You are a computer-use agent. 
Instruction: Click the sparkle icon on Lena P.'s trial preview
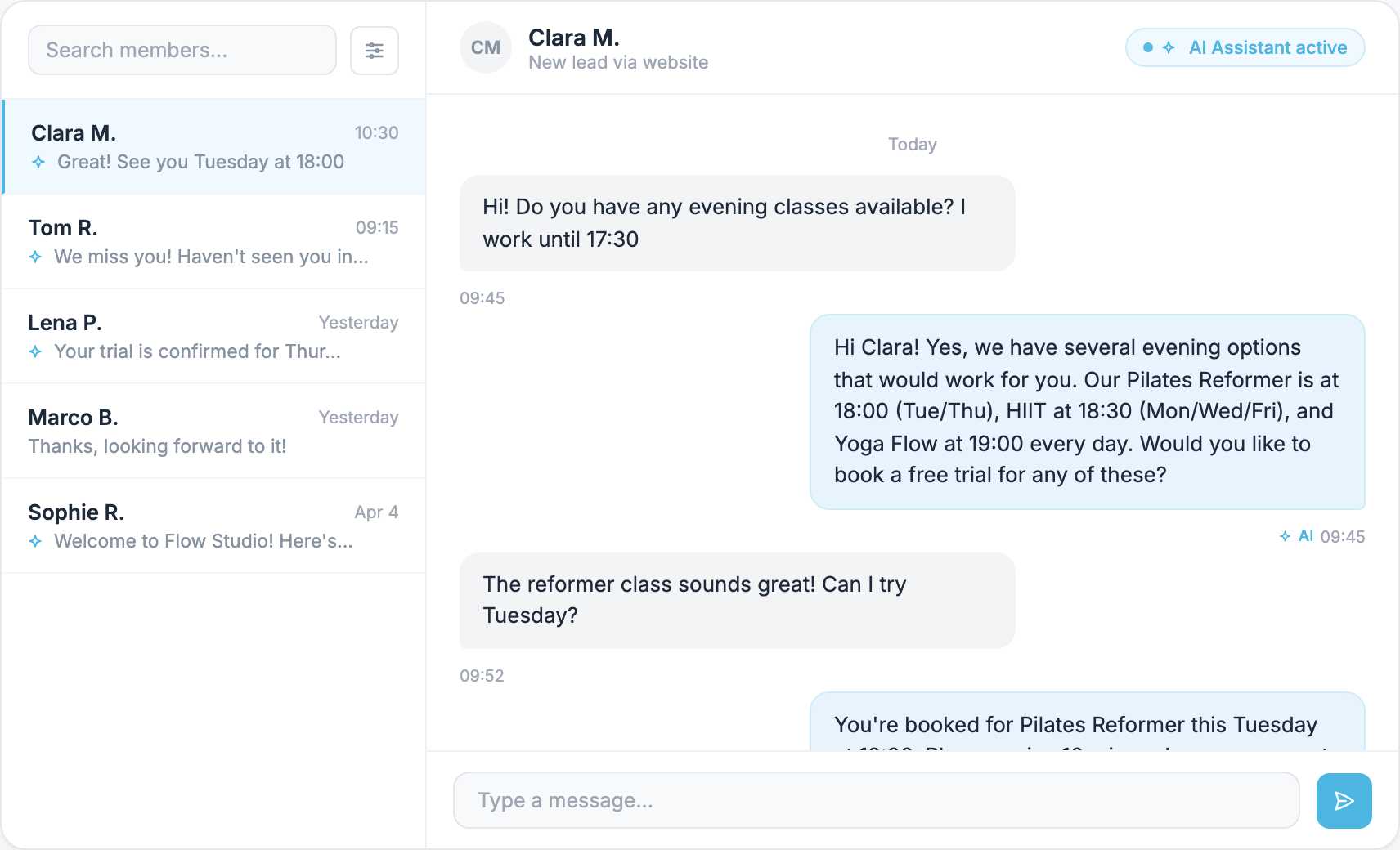(x=36, y=351)
